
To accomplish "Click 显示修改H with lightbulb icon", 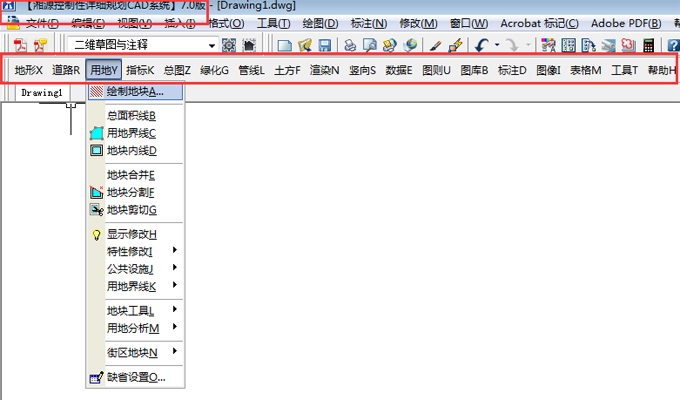I will [x=131, y=234].
